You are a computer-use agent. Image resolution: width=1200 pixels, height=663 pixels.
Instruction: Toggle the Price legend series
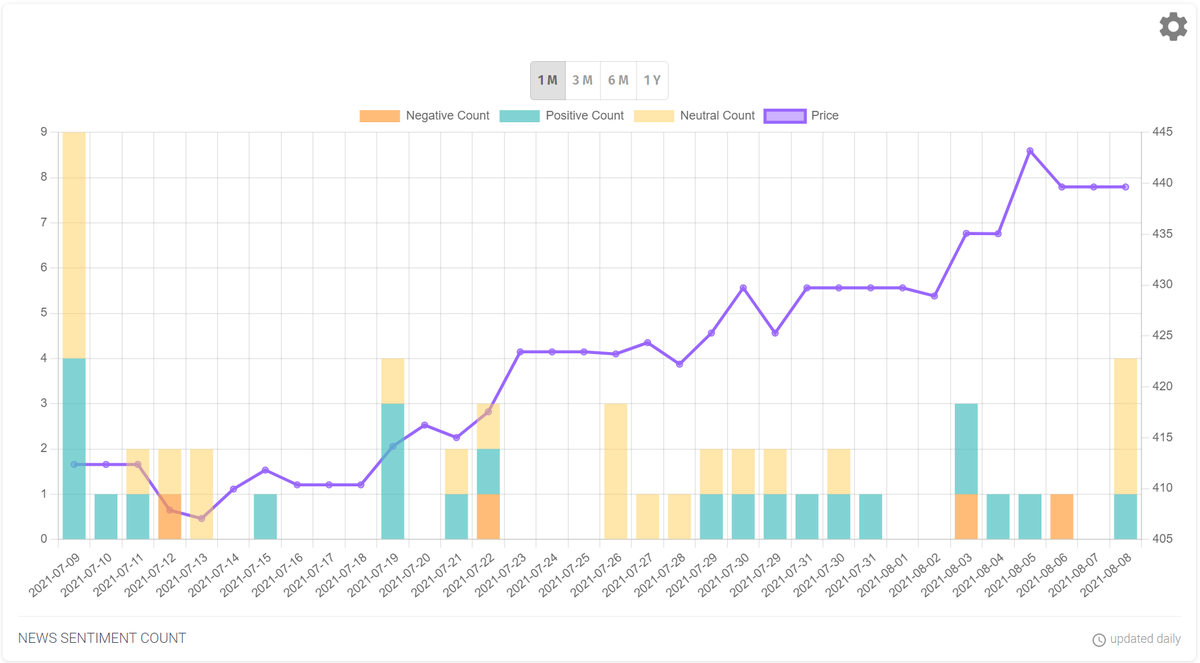[x=802, y=116]
